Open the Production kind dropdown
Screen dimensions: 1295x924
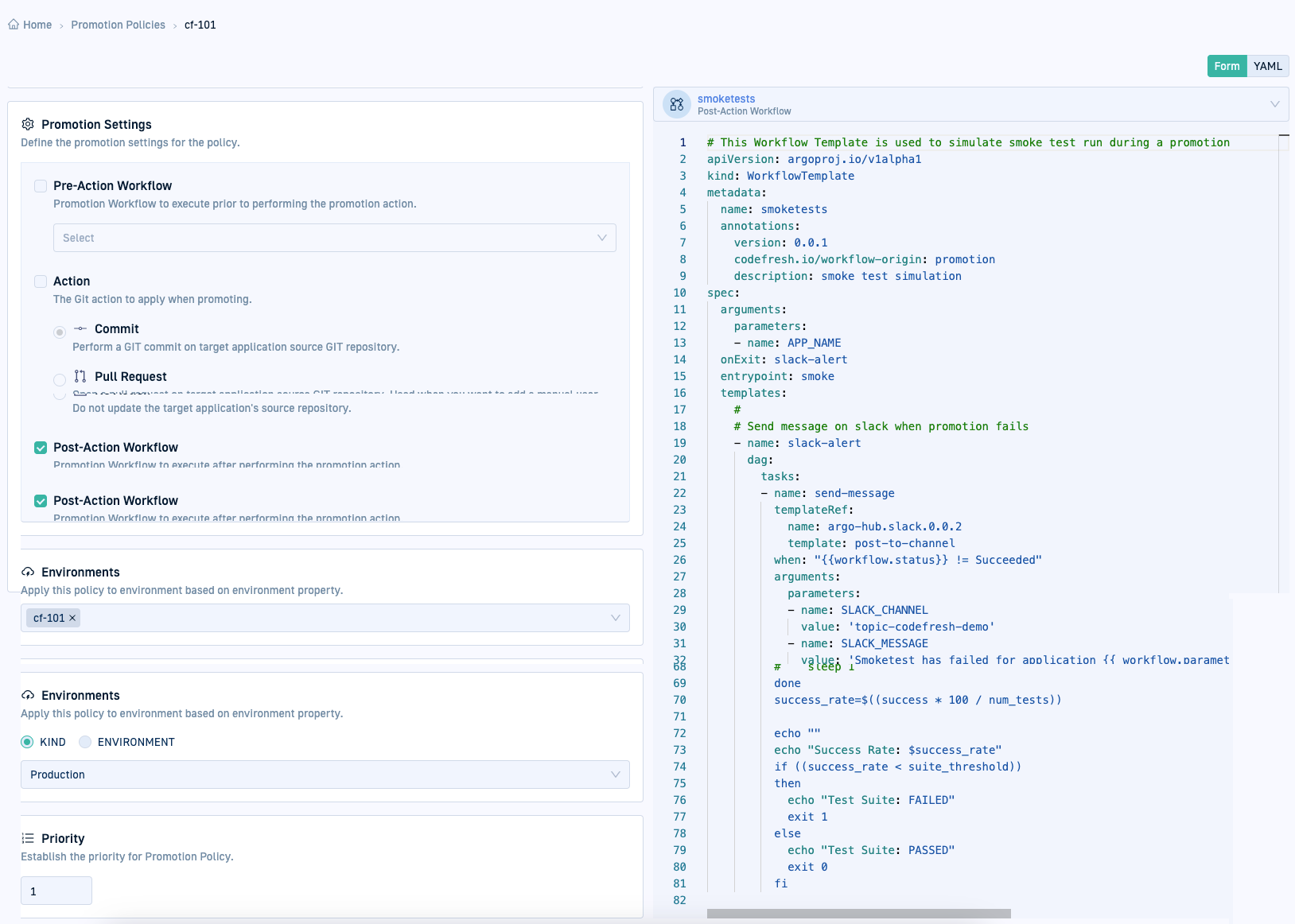tap(325, 775)
